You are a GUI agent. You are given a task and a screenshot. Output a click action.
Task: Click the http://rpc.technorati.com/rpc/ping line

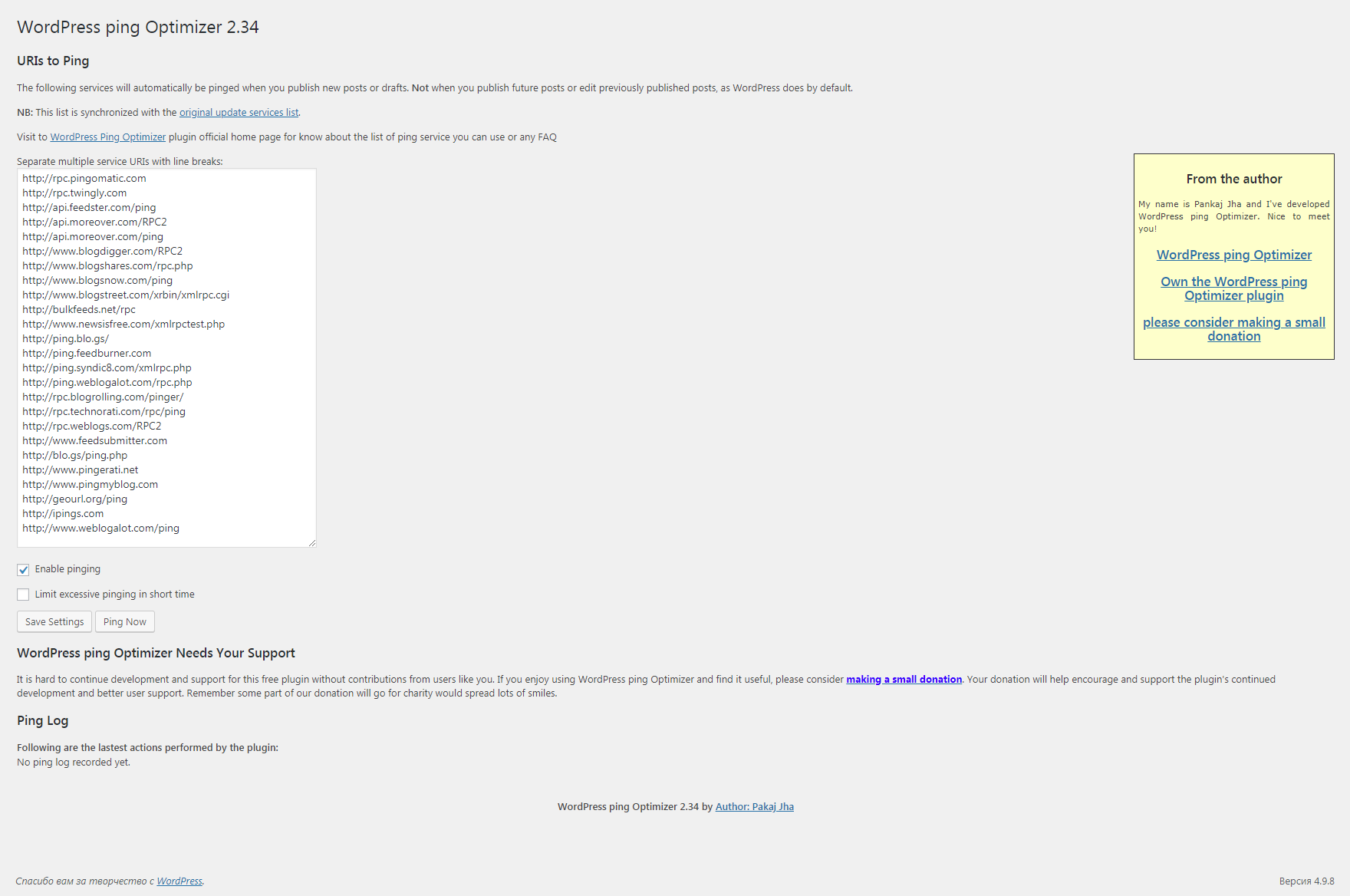pyautogui.click(x=104, y=411)
